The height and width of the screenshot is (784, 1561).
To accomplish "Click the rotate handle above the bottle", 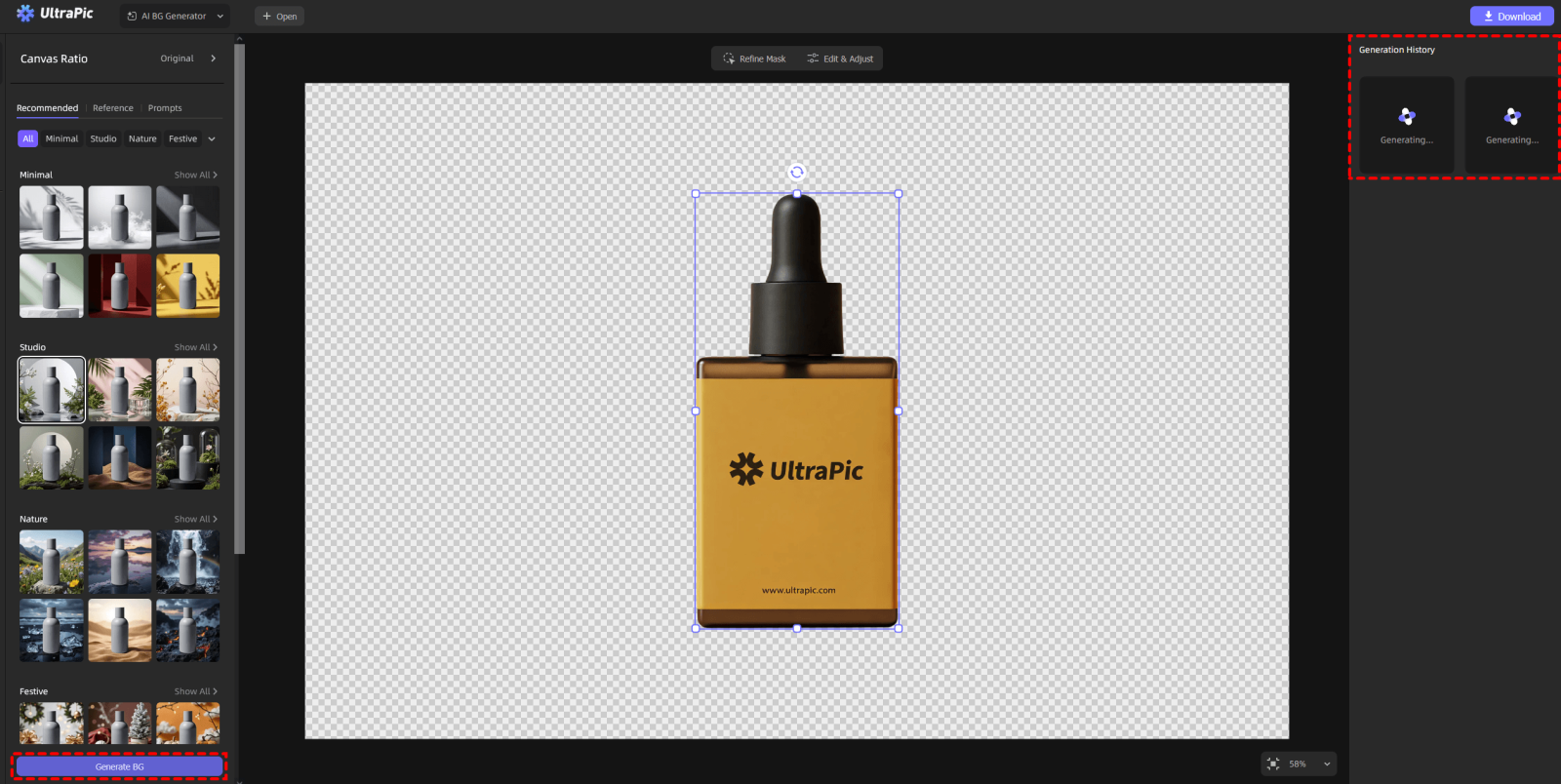I will click(x=797, y=172).
